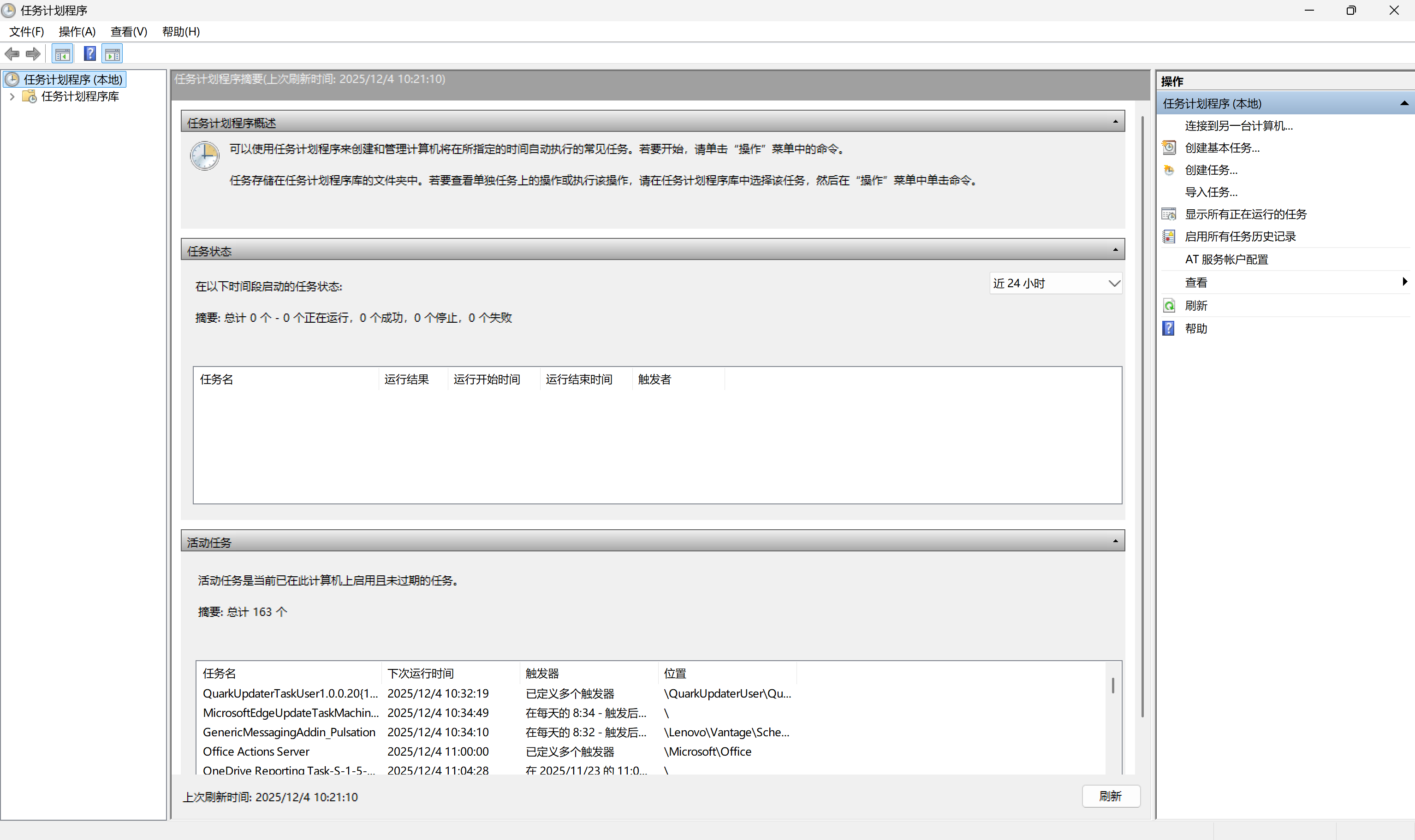Screen dimensions: 1415x840
Task: Click 导入任务... in actions pane
Action: point(1211,192)
